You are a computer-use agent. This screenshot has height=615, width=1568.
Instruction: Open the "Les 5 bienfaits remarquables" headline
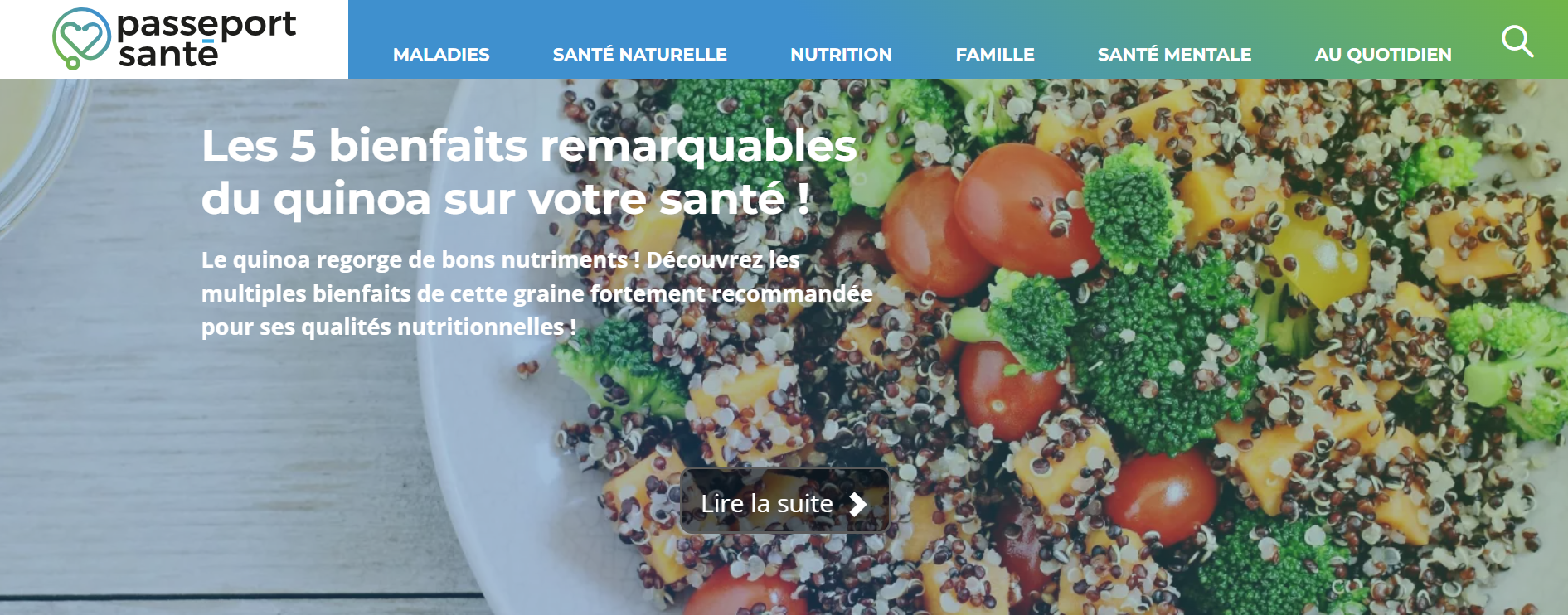tap(529, 146)
